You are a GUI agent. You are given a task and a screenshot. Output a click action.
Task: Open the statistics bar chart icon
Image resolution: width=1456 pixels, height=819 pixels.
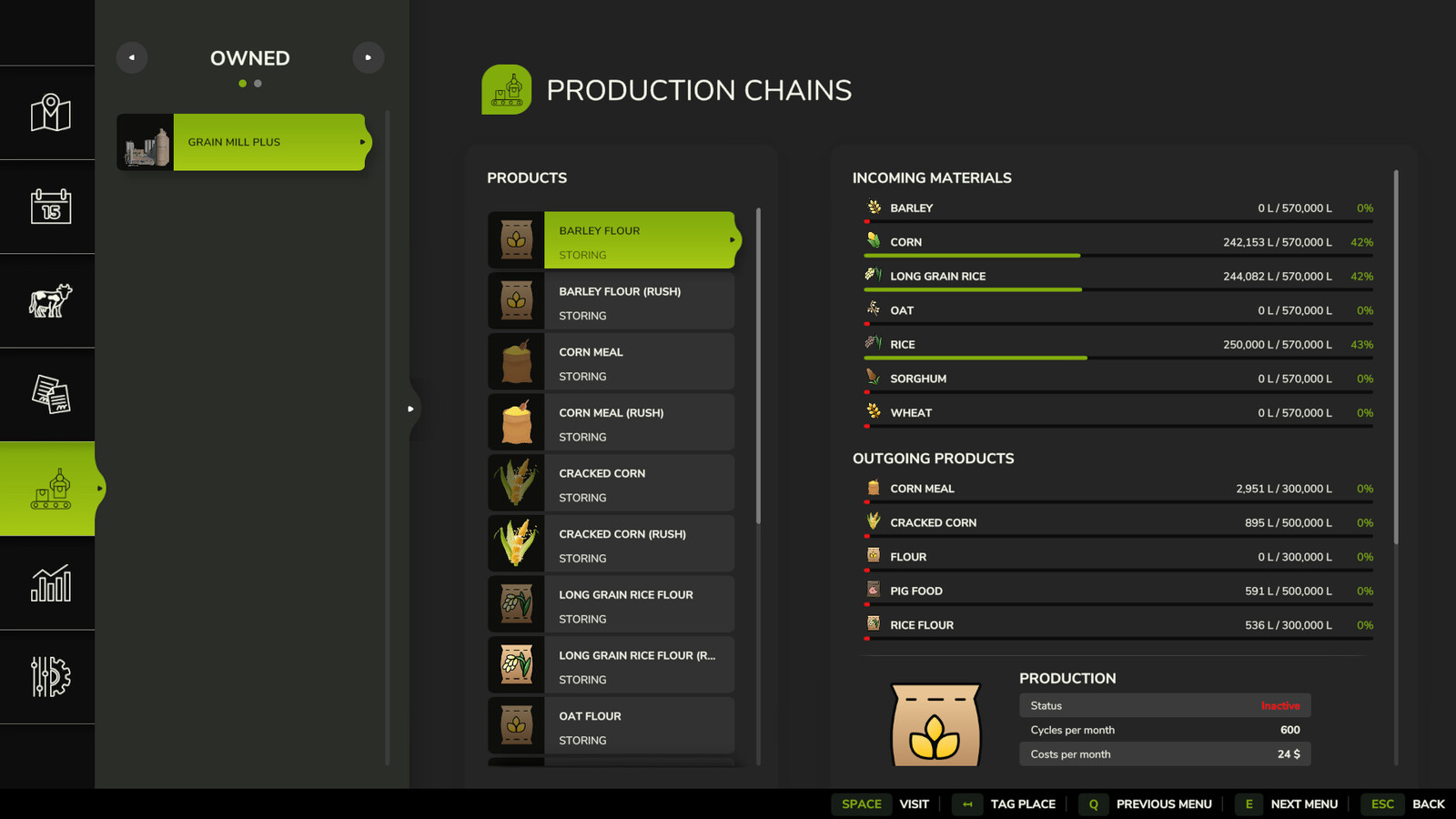tap(50, 583)
